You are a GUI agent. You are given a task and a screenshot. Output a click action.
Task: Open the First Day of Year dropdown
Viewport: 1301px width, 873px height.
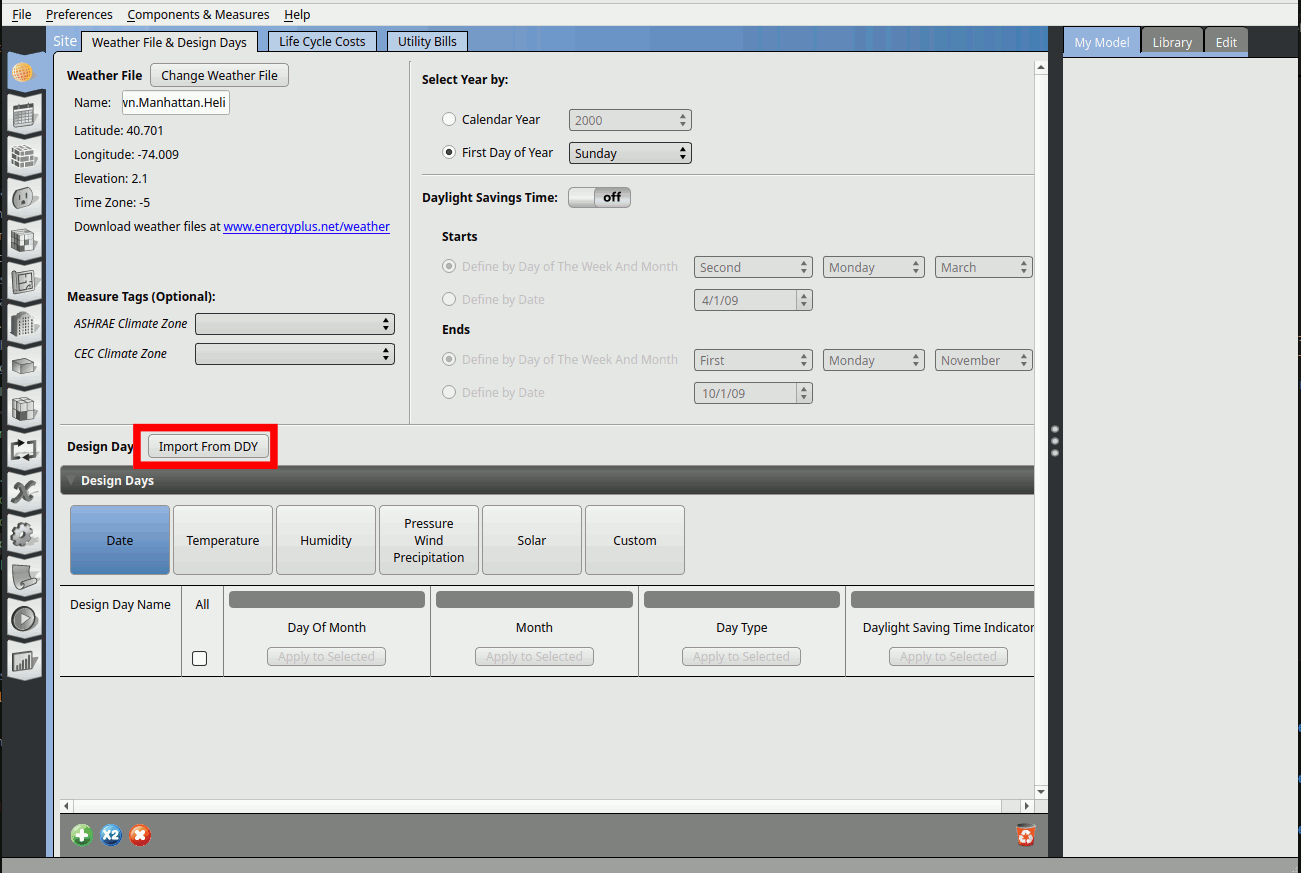(630, 153)
